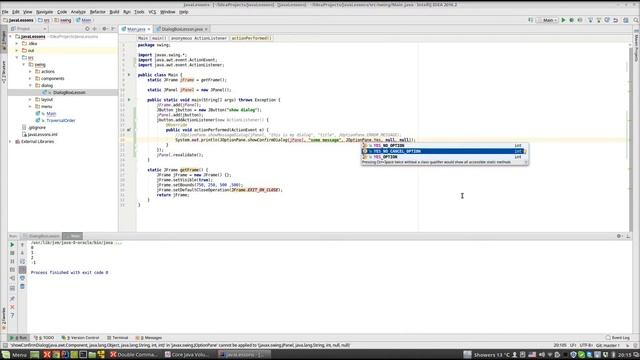Image resolution: width=640 pixels, height=360 pixels.
Task: Collapse the dialog package node
Action: [30, 85]
